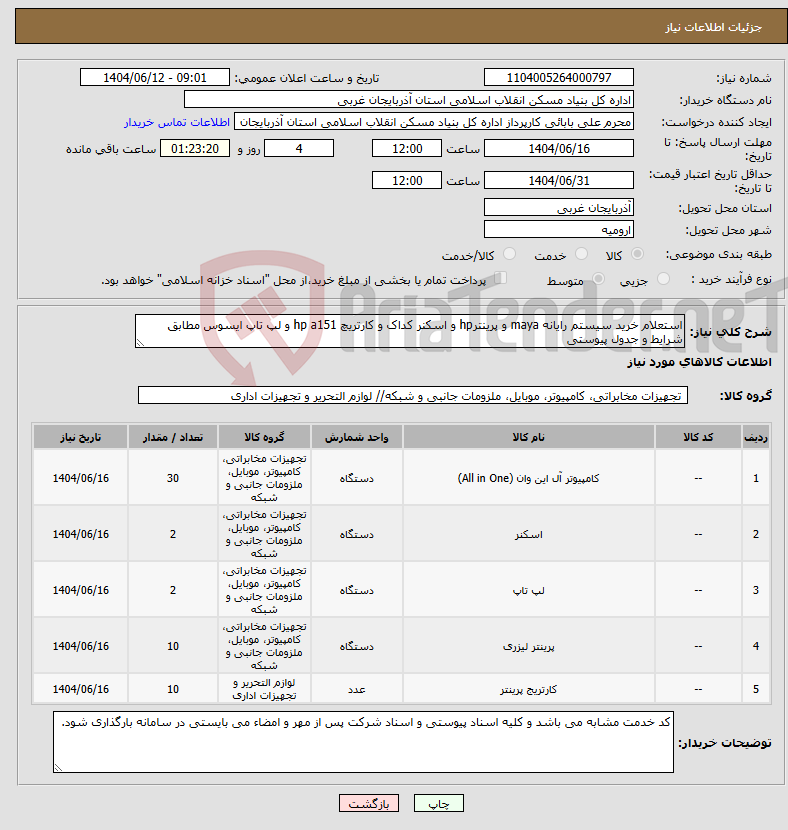
Task: Select the پرینتر لیزری item name cell
Action: point(529,646)
